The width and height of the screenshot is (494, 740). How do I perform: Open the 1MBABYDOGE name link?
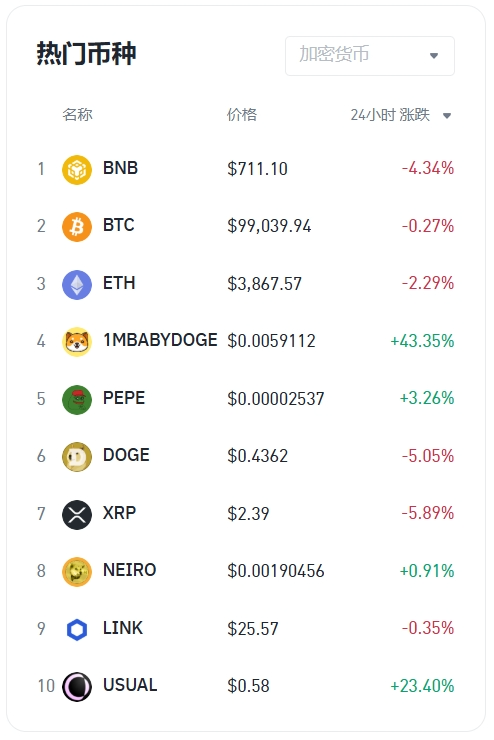(x=160, y=340)
